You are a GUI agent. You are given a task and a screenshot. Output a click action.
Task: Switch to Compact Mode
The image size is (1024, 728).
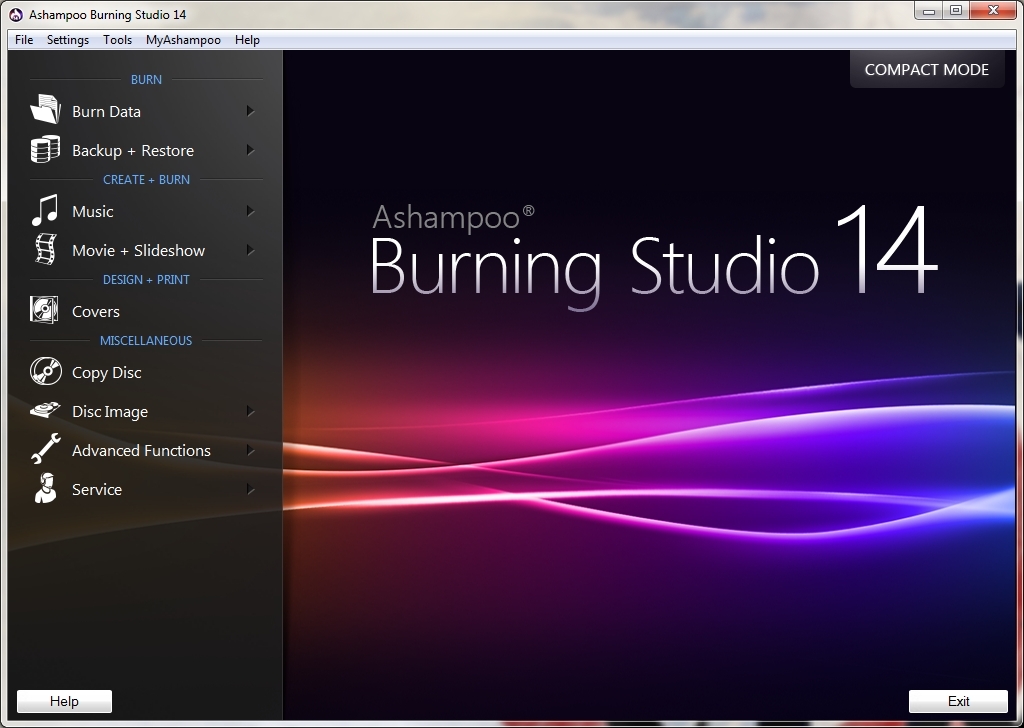pyautogui.click(x=927, y=69)
